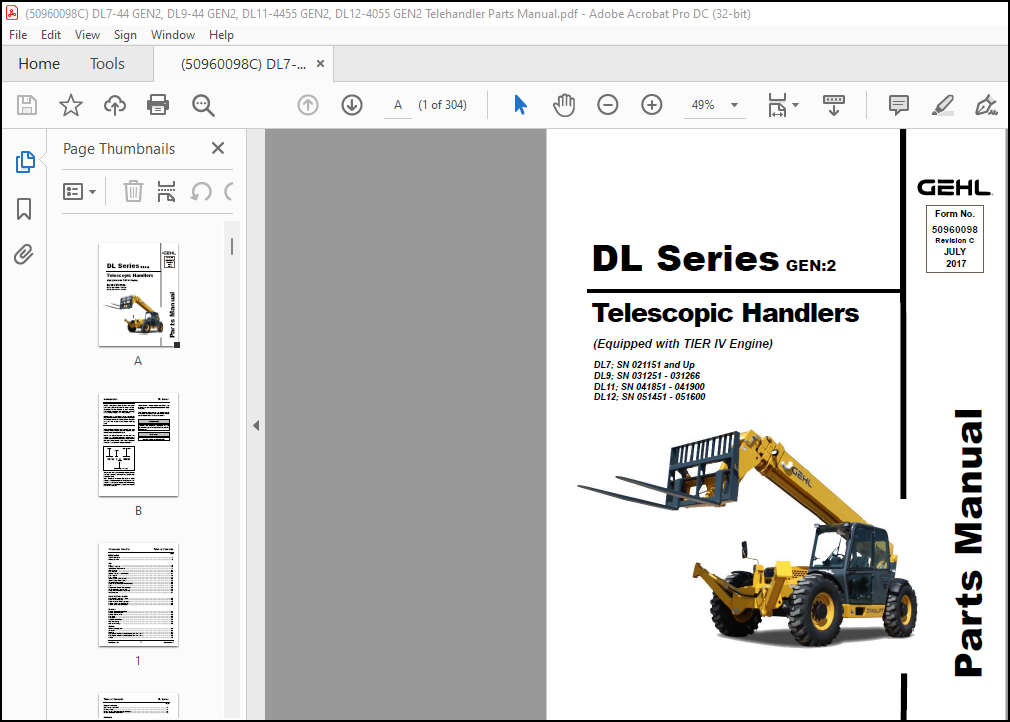Screen dimensions: 1010x722
Task: Click the "Page Thumbnails" panel title
Action: click(x=119, y=149)
